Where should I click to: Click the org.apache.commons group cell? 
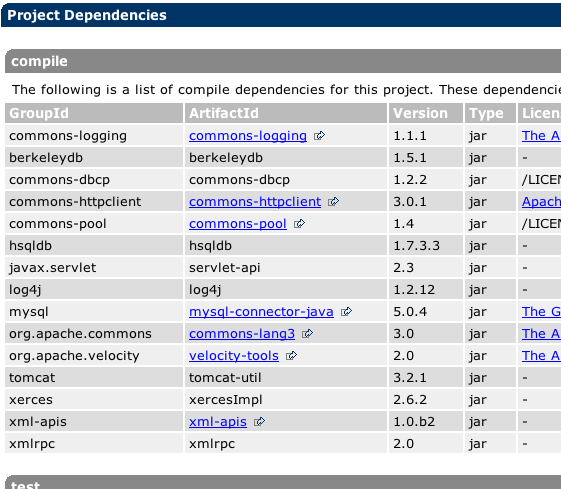click(94, 334)
